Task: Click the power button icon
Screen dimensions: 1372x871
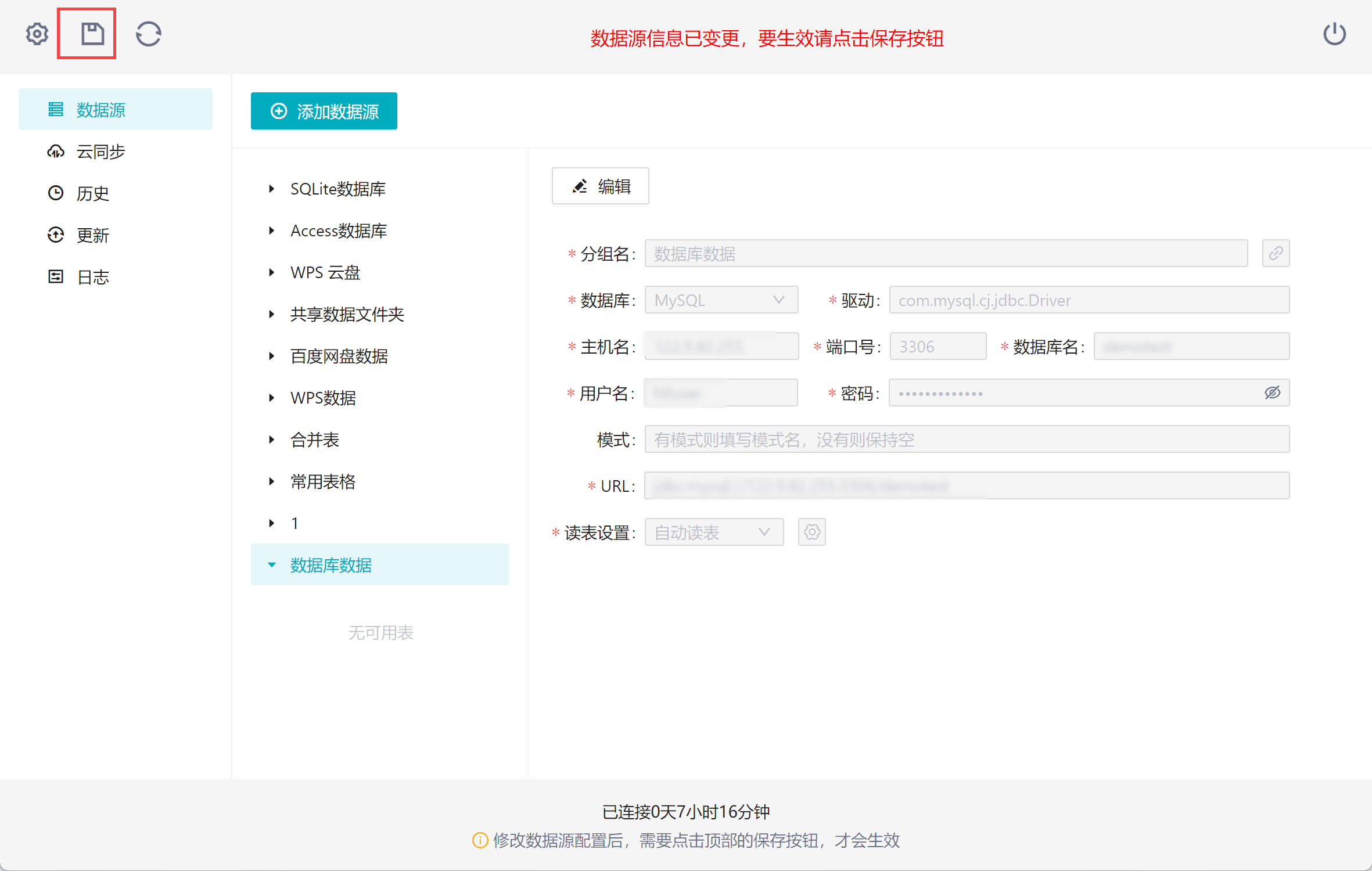Action: (x=1335, y=34)
